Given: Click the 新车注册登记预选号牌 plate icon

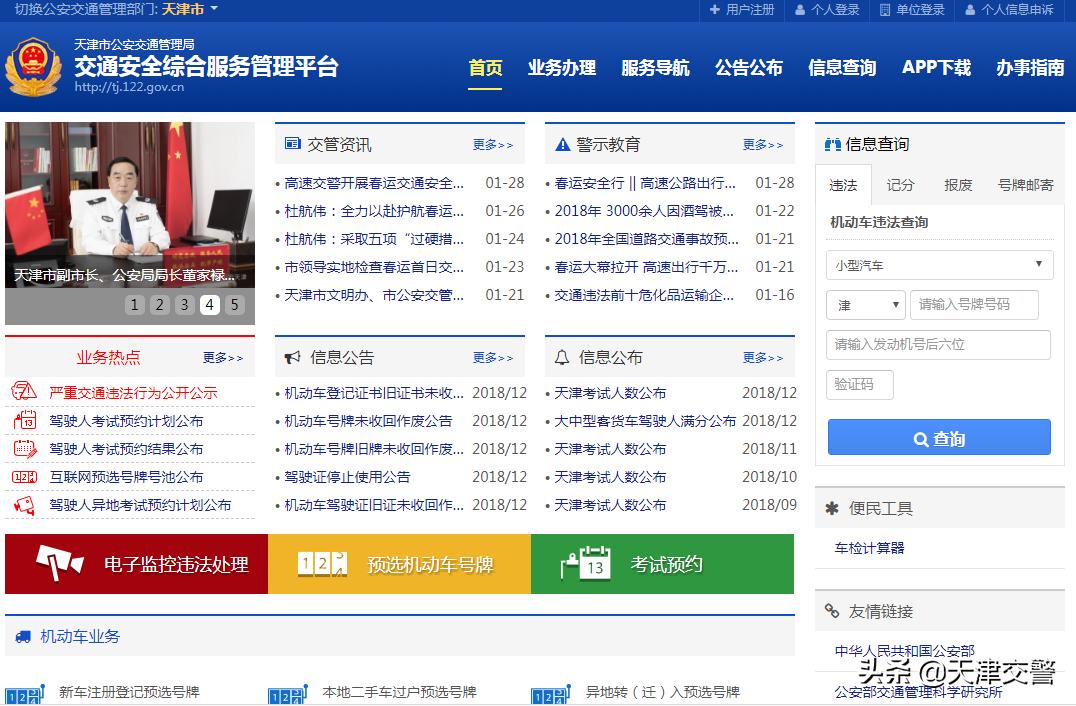Looking at the screenshot, I should [23, 692].
